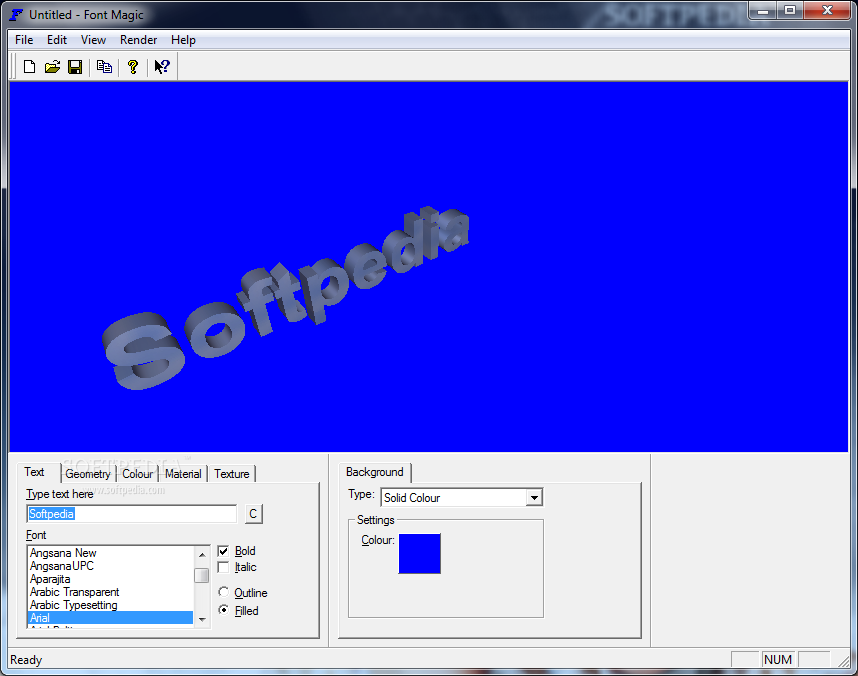858x676 pixels.
Task: Select the Background tab
Action: coord(375,472)
